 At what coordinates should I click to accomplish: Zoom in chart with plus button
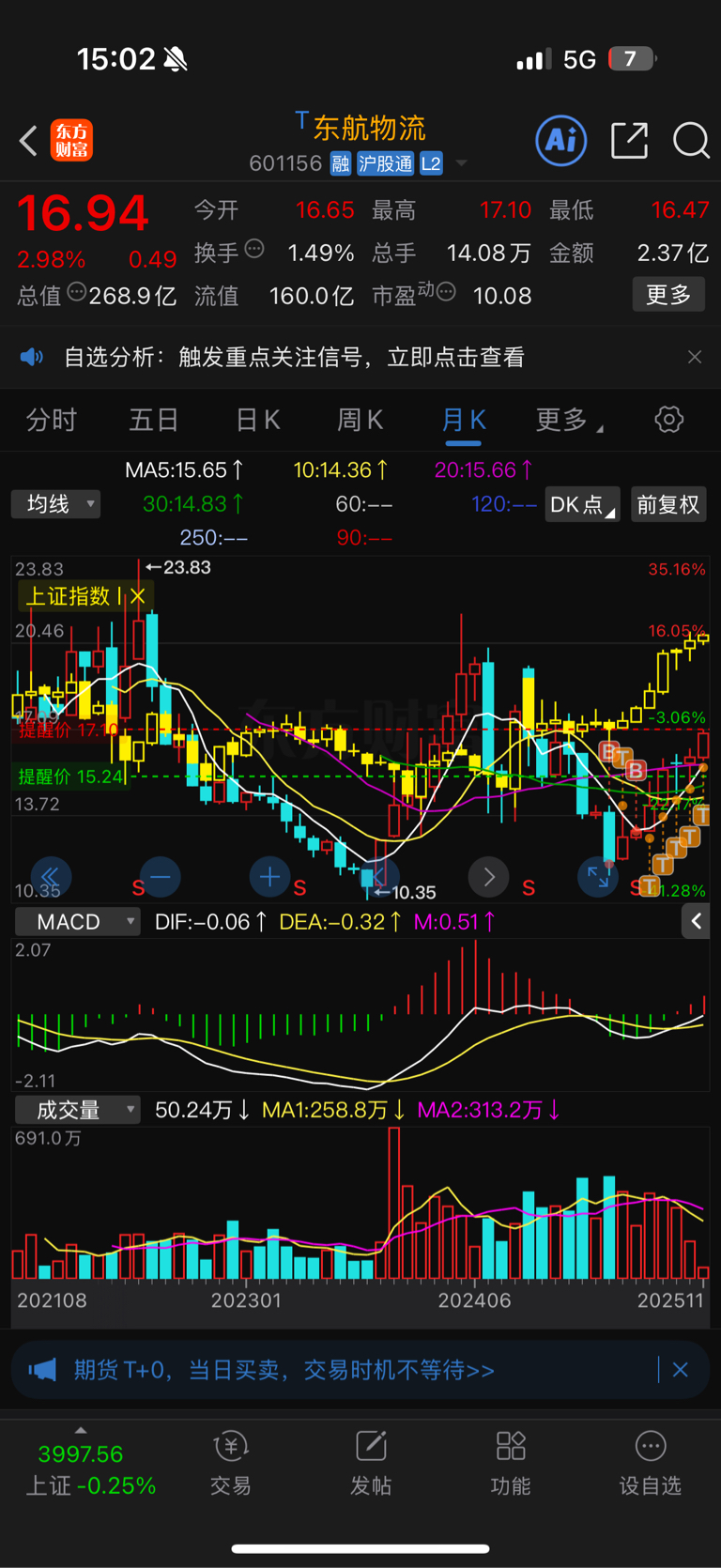tap(269, 877)
